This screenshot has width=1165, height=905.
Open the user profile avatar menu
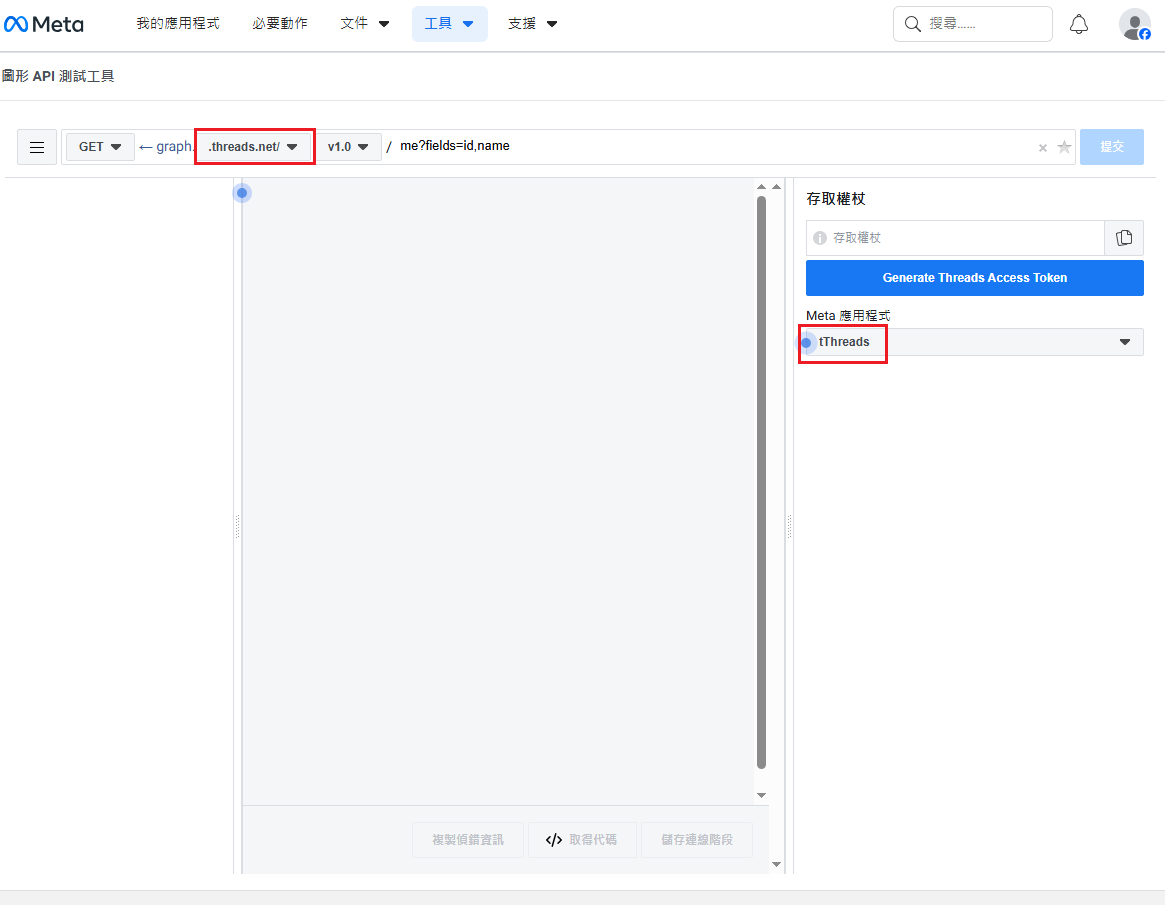(1135, 24)
